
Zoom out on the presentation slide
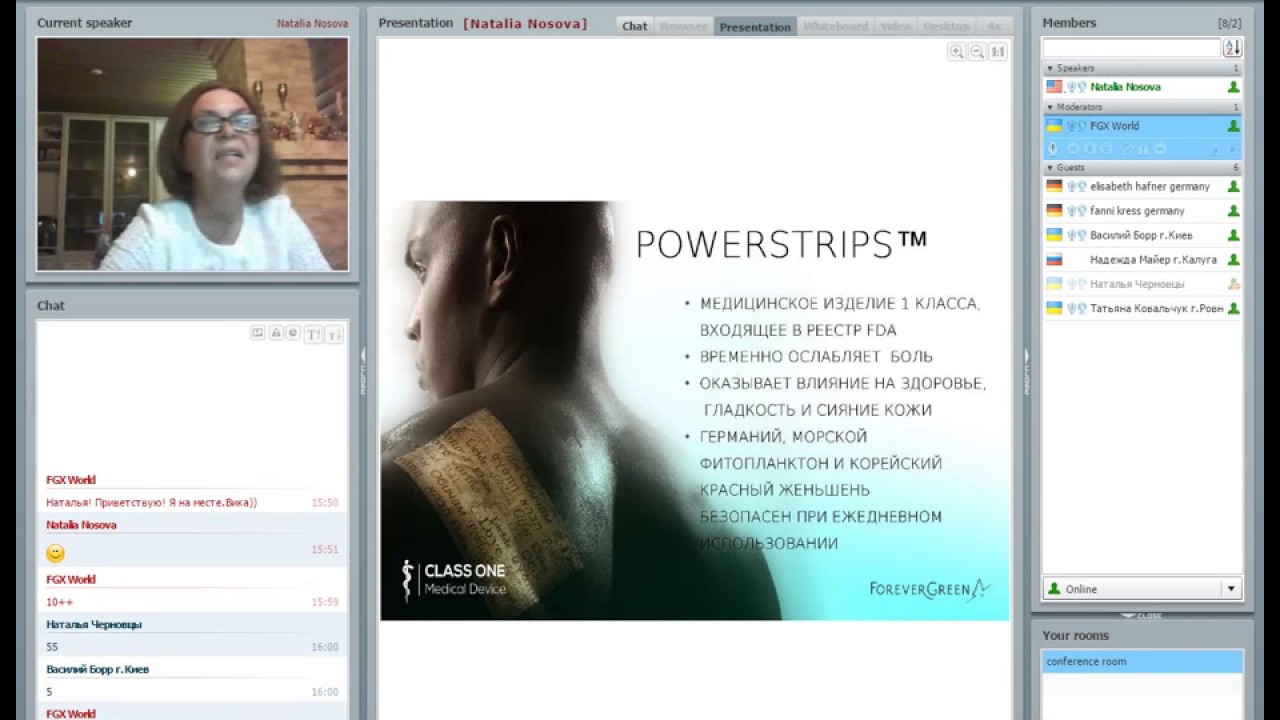(x=977, y=52)
